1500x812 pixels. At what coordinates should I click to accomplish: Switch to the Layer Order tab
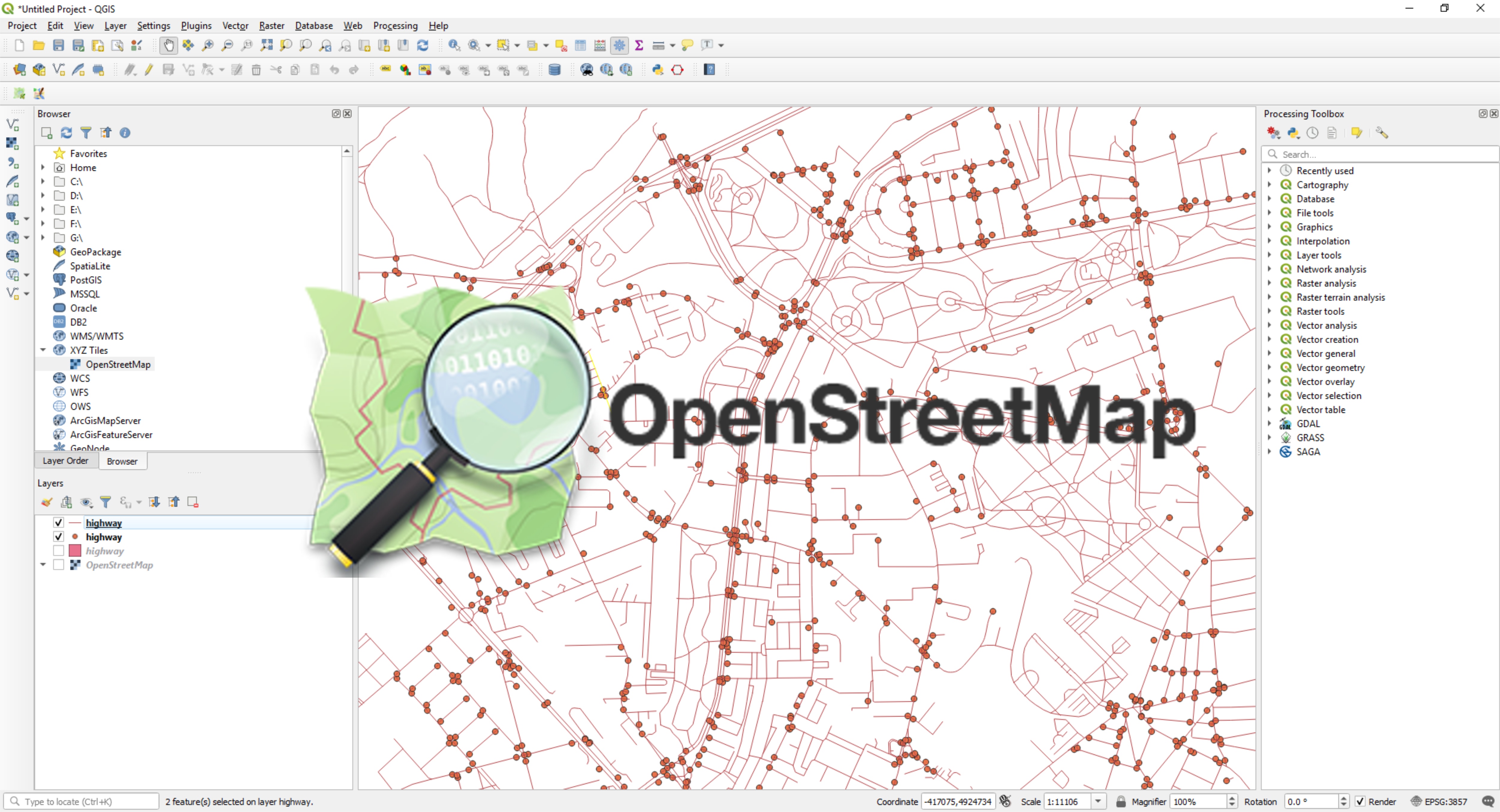pos(66,460)
